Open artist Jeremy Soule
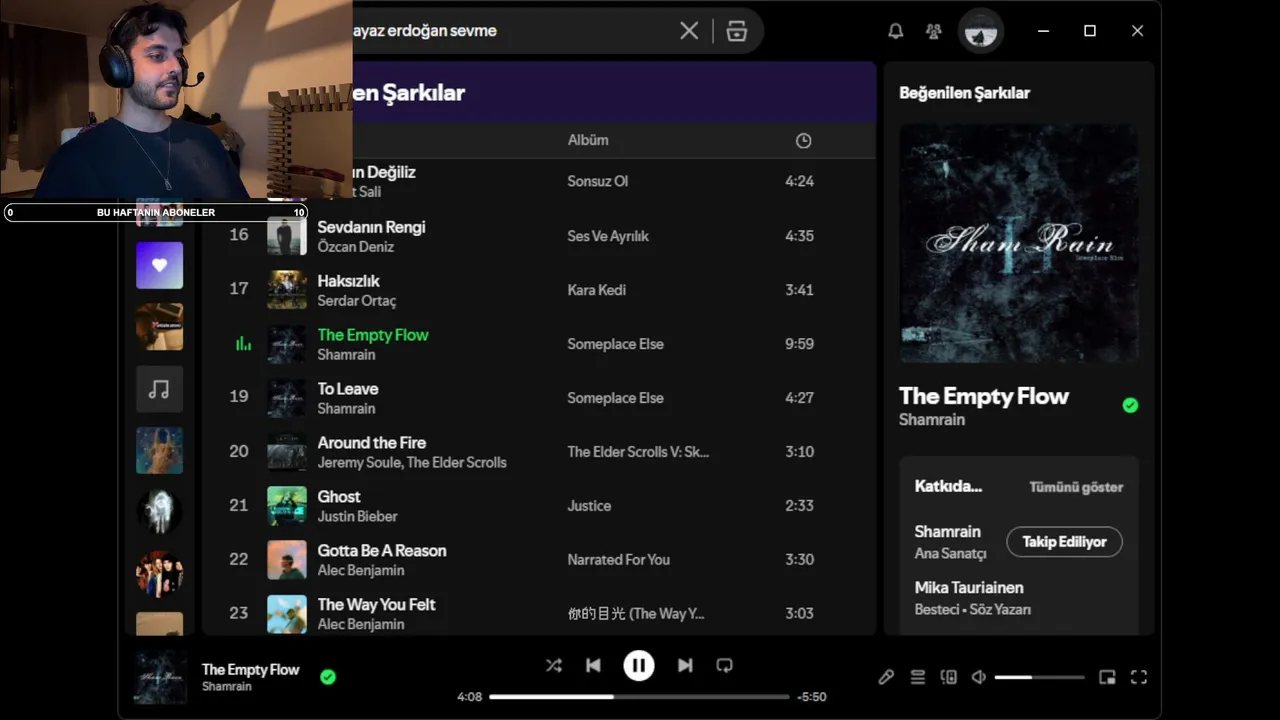The width and height of the screenshot is (1280, 720). [x=358, y=463]
